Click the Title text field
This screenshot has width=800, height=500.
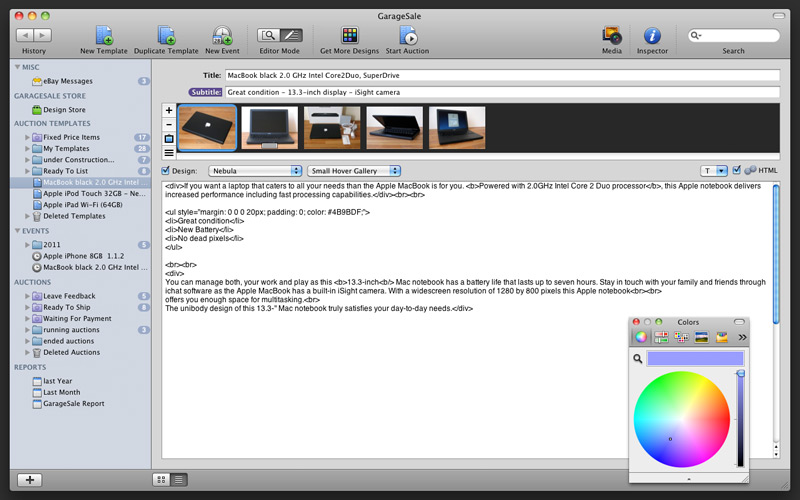tap(503, 76)
